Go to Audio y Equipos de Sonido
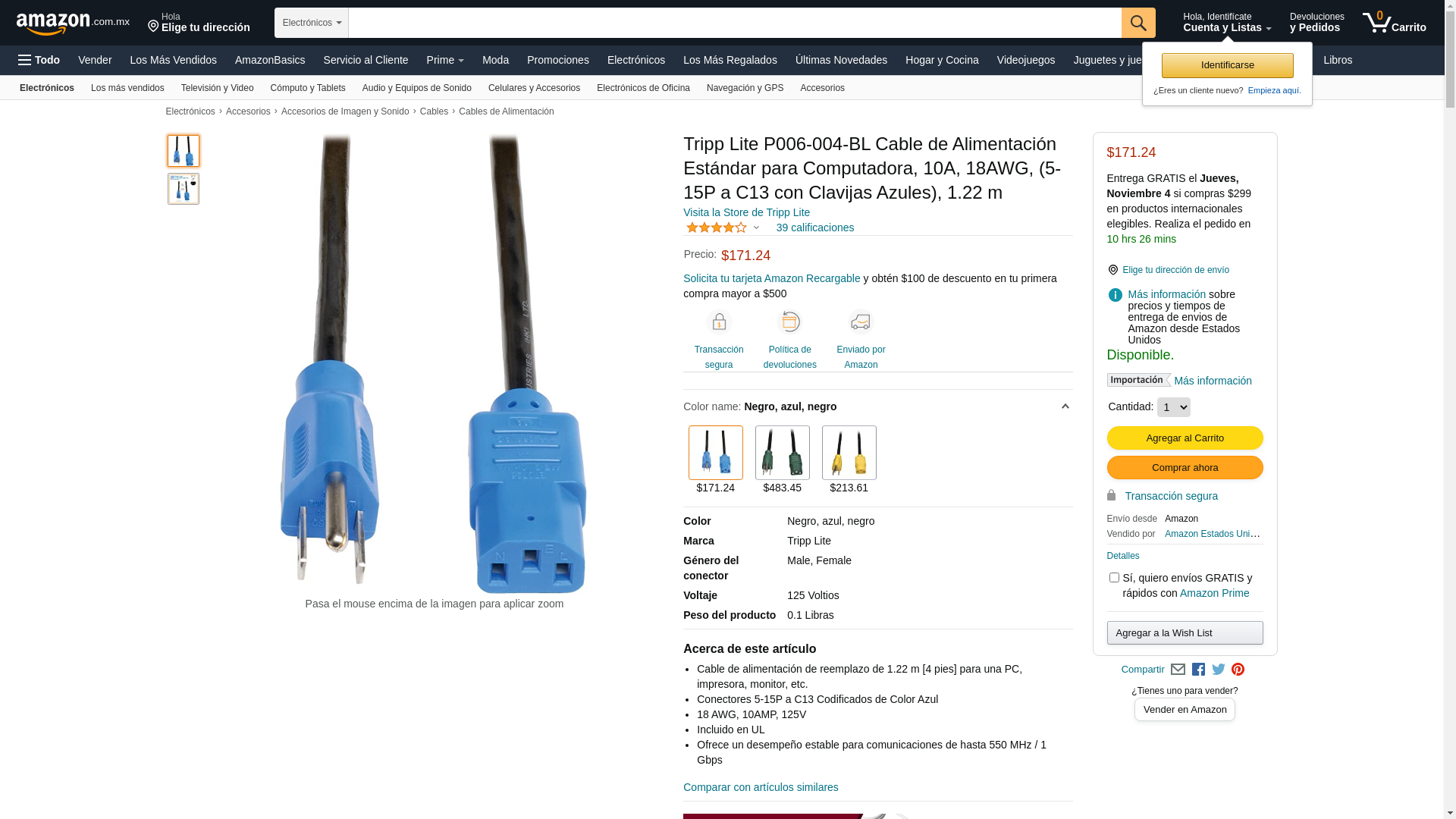This screenshot has width=1456, height=819. point(417,88)
